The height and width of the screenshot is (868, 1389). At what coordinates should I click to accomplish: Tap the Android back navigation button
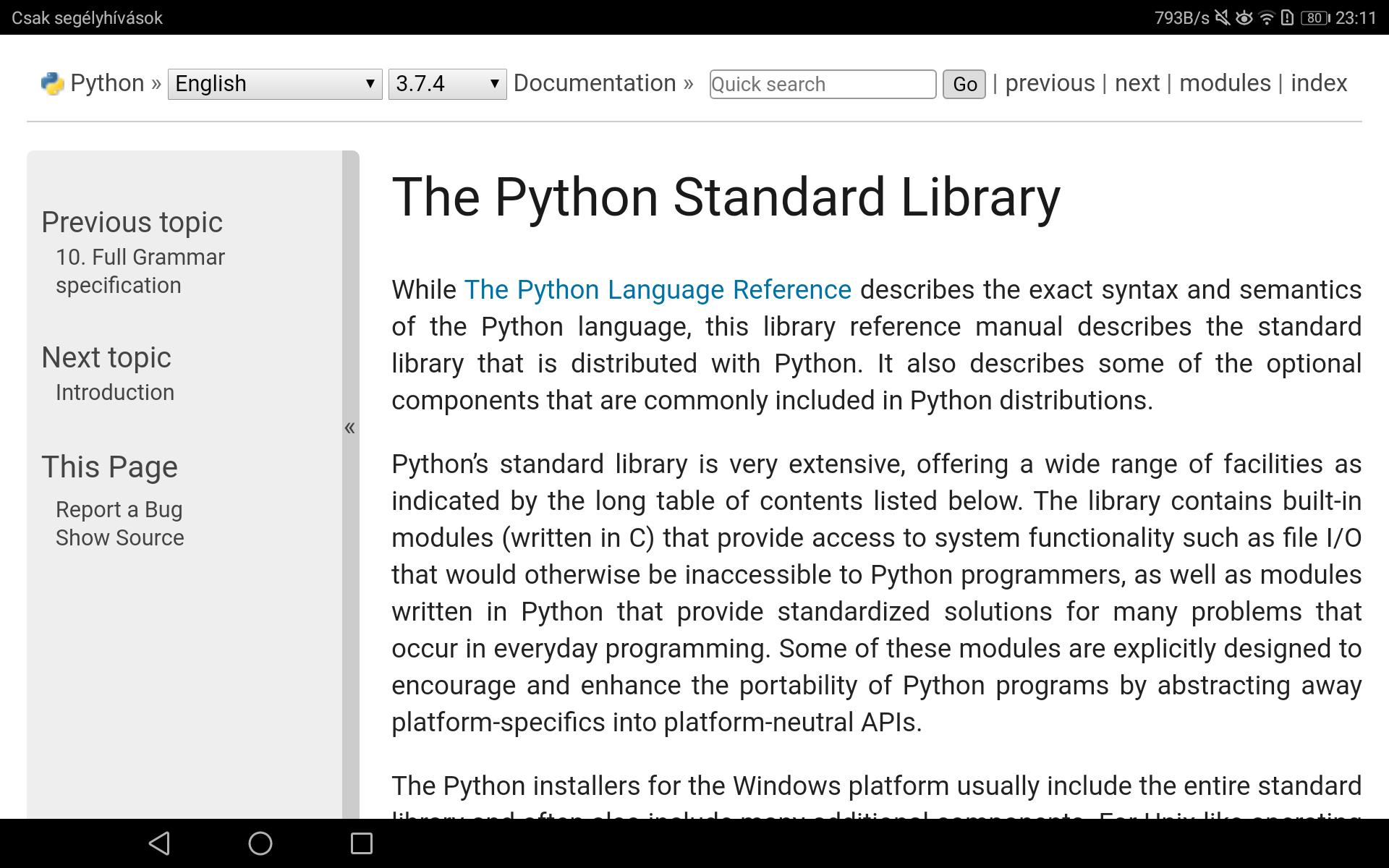click(159, 843)
